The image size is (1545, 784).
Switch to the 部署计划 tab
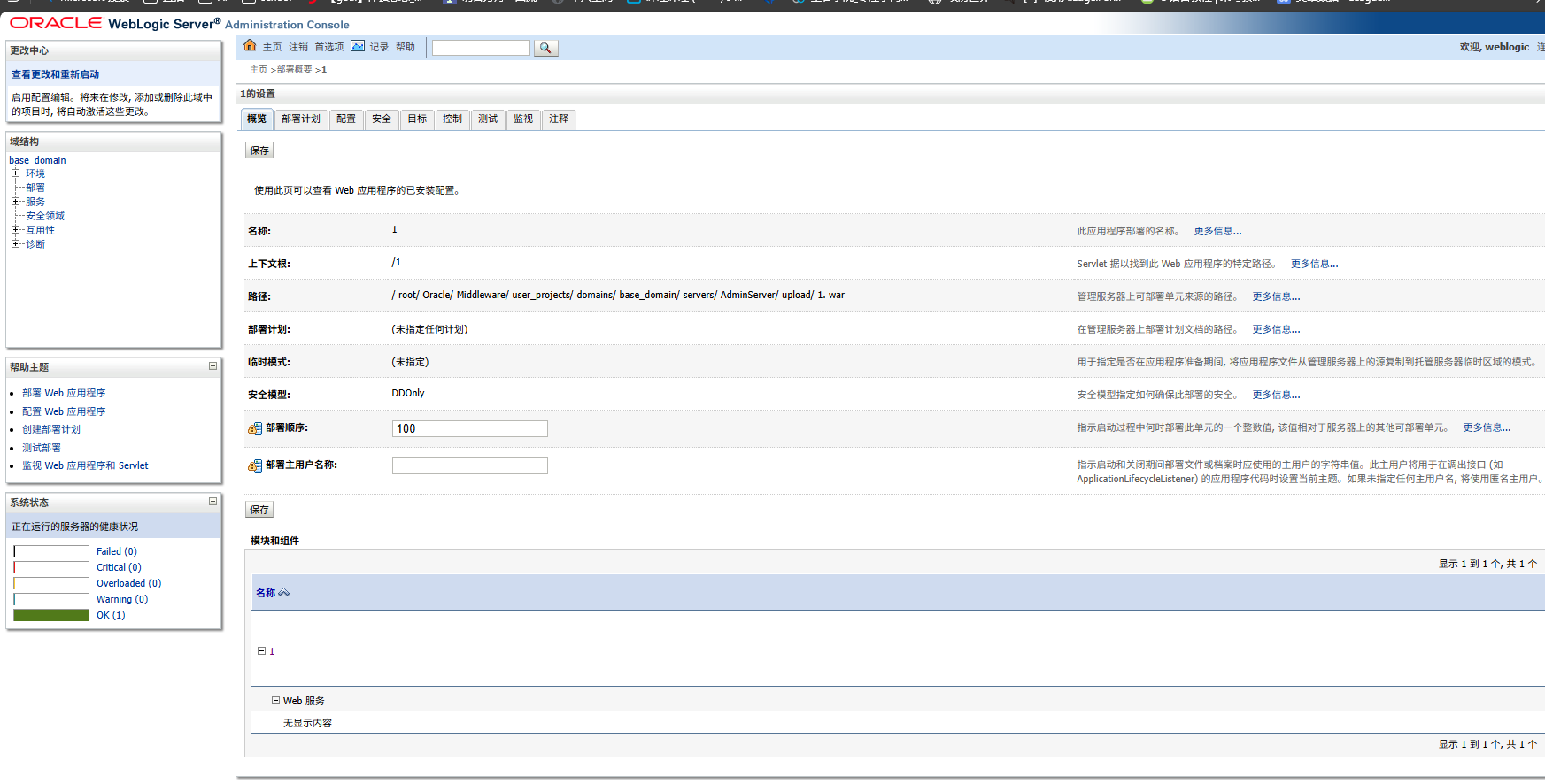click(301, 119)
